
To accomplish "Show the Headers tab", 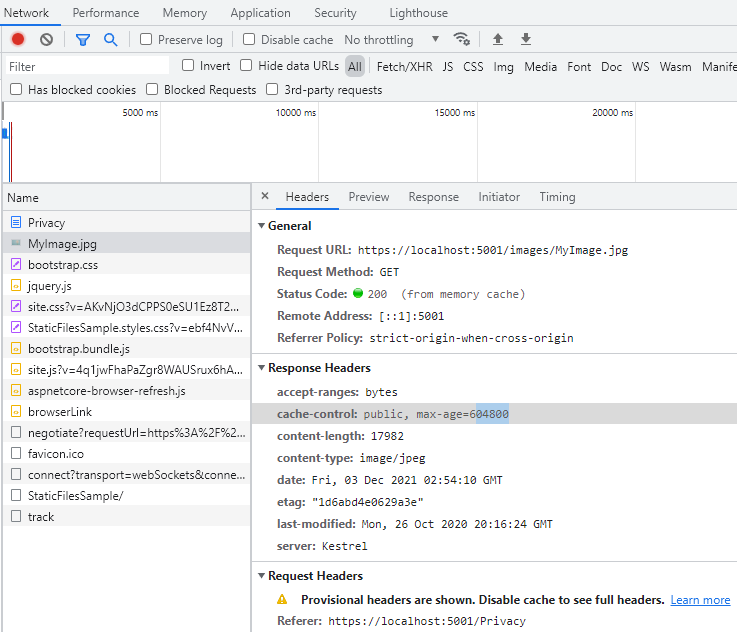I will (x=307, y=197).
